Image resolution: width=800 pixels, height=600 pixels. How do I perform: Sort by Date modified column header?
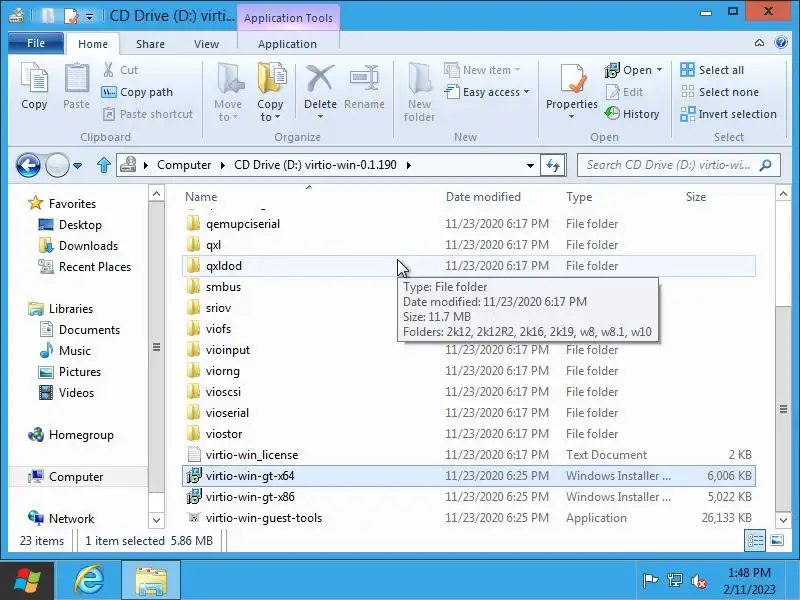click(483, 197)
